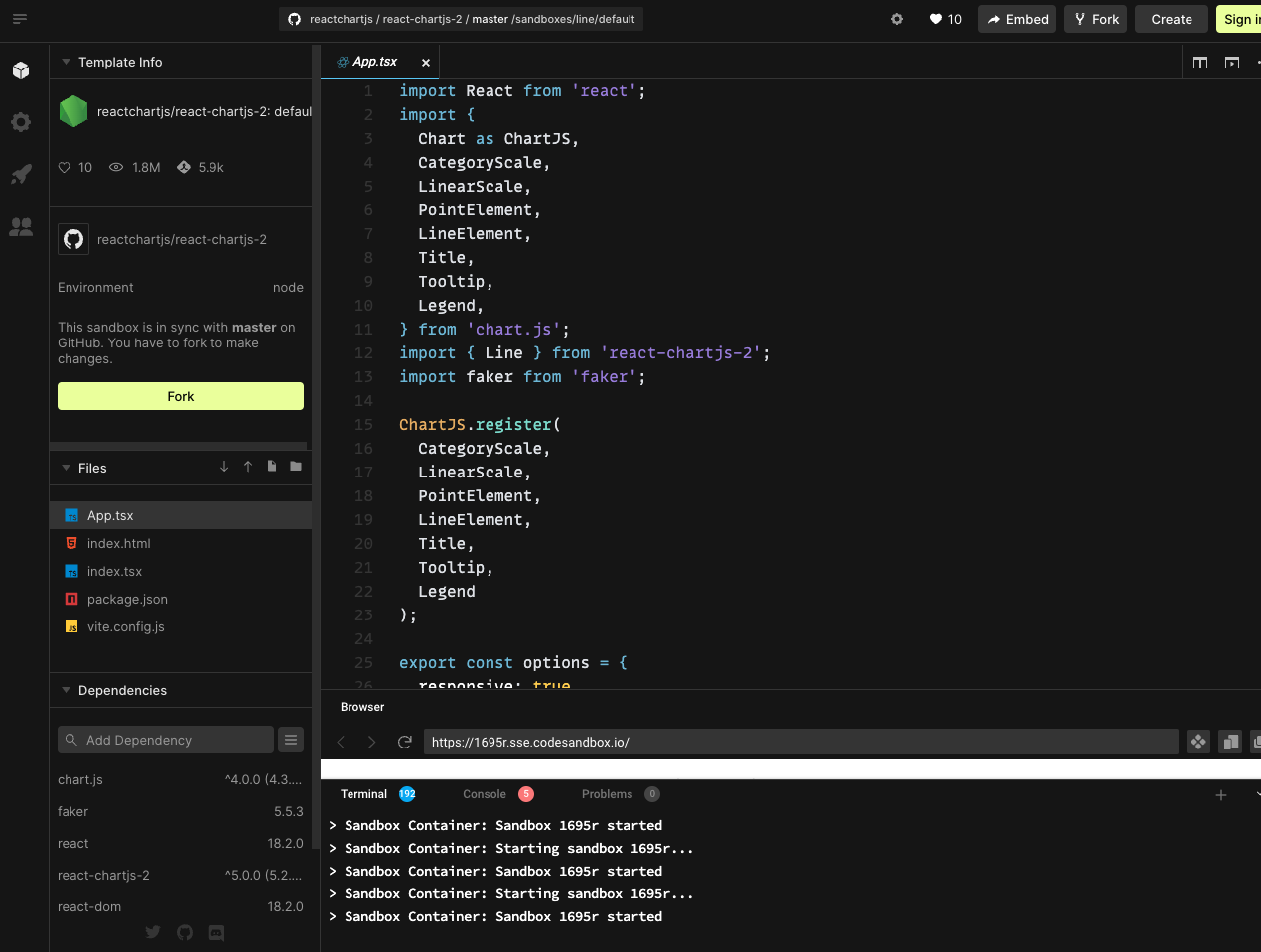Open the GitHub link icon at sidebar bottom
This screenshot has width=1261, height=952.
(185, 932)
